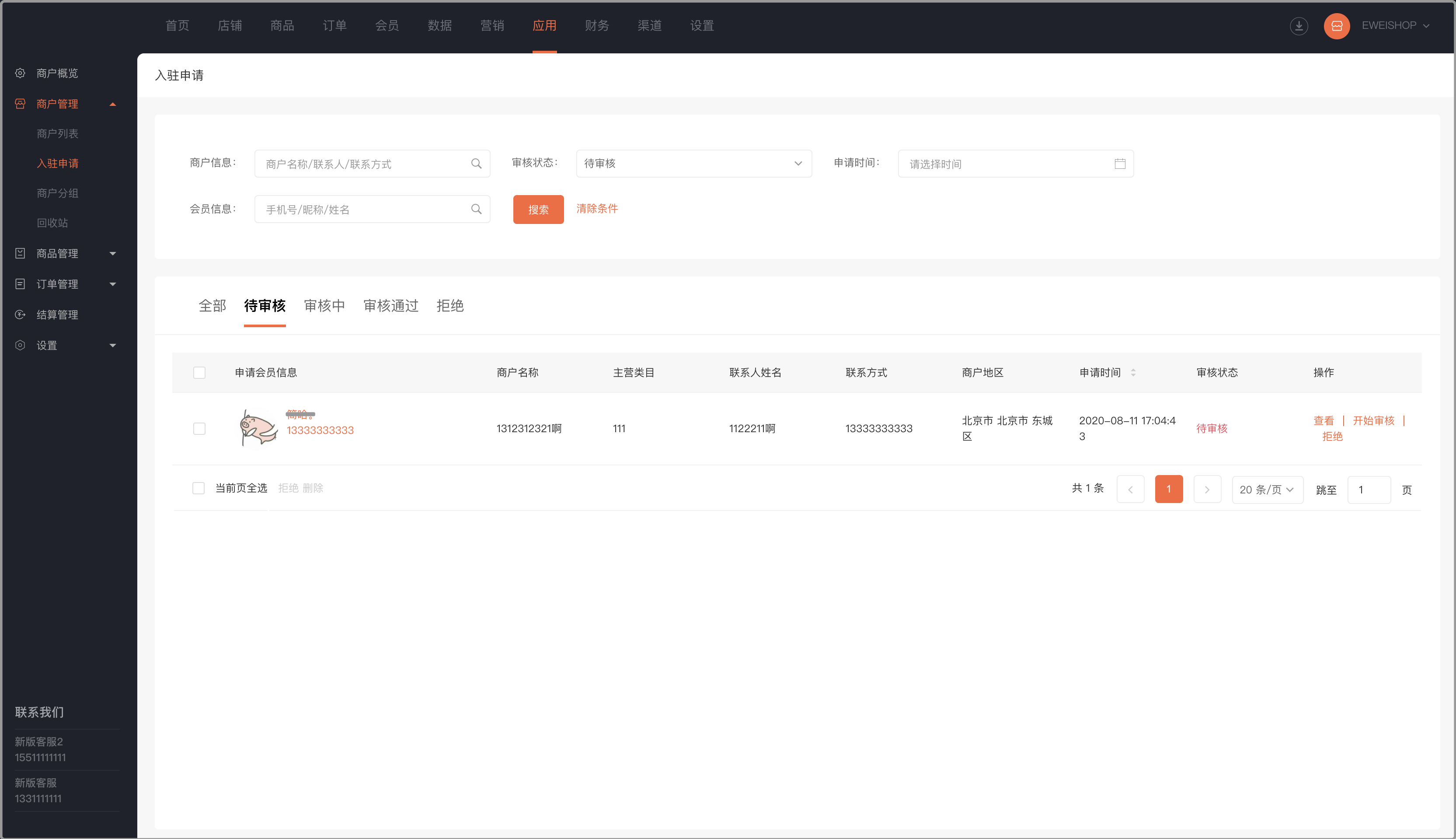1456x839 pixels.
Task: Switch to the 待审核 tab
Action: coord(265,305)
